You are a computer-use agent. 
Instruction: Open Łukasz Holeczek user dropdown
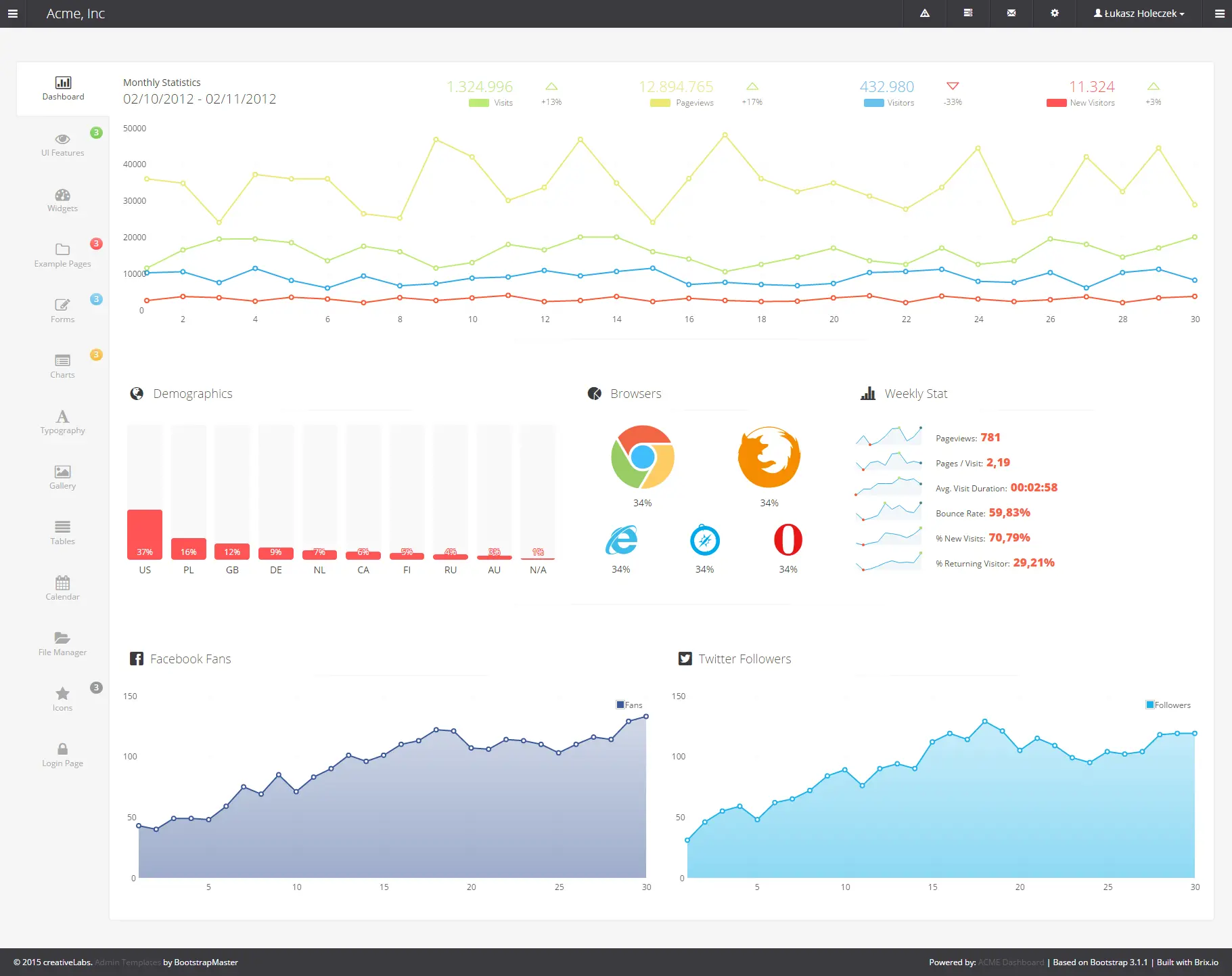click(1139, 14)
